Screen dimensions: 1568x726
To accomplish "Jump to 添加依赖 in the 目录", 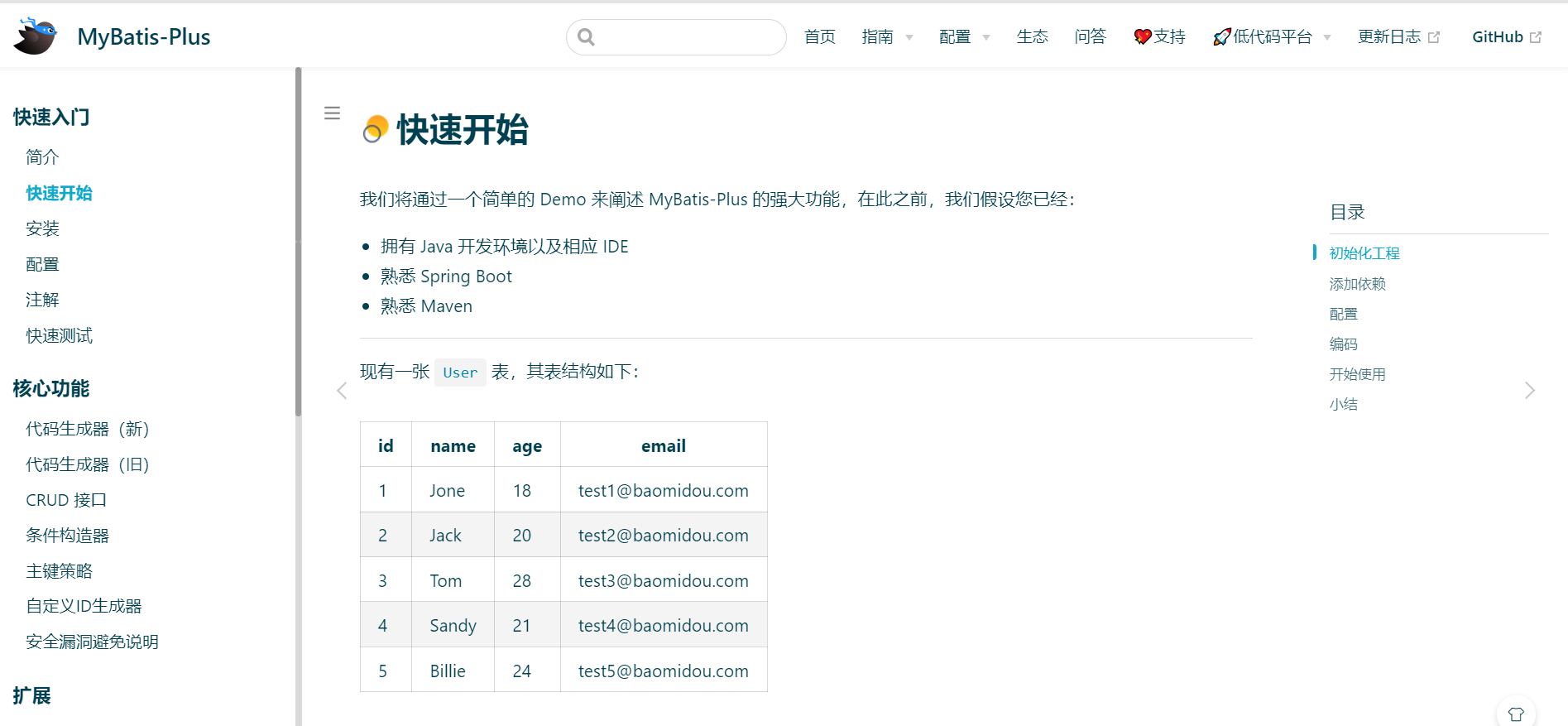I will coord(1358,284).
